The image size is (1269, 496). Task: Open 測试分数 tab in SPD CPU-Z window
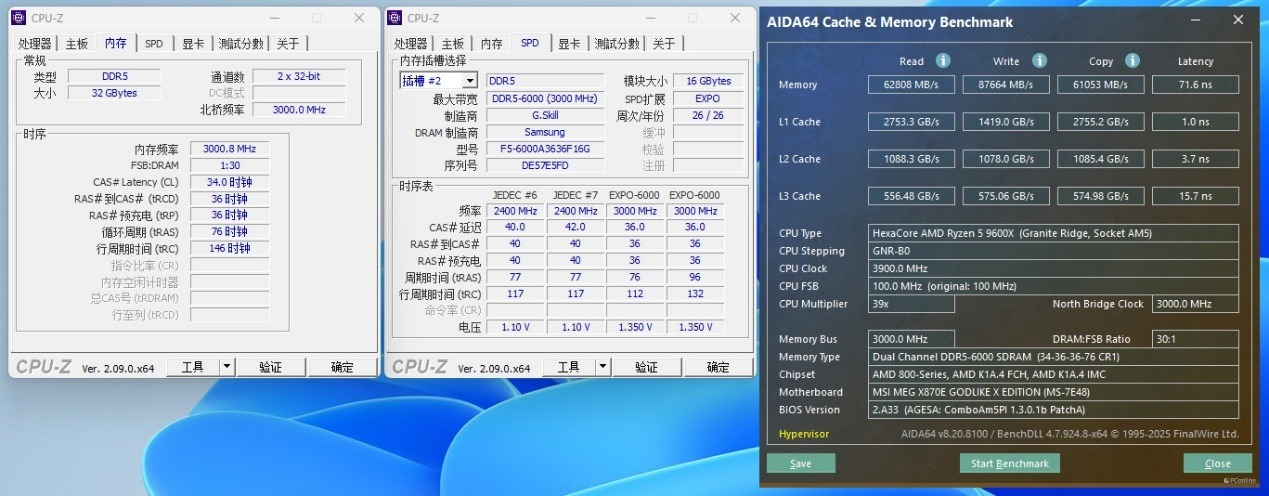tap(616, 44)
